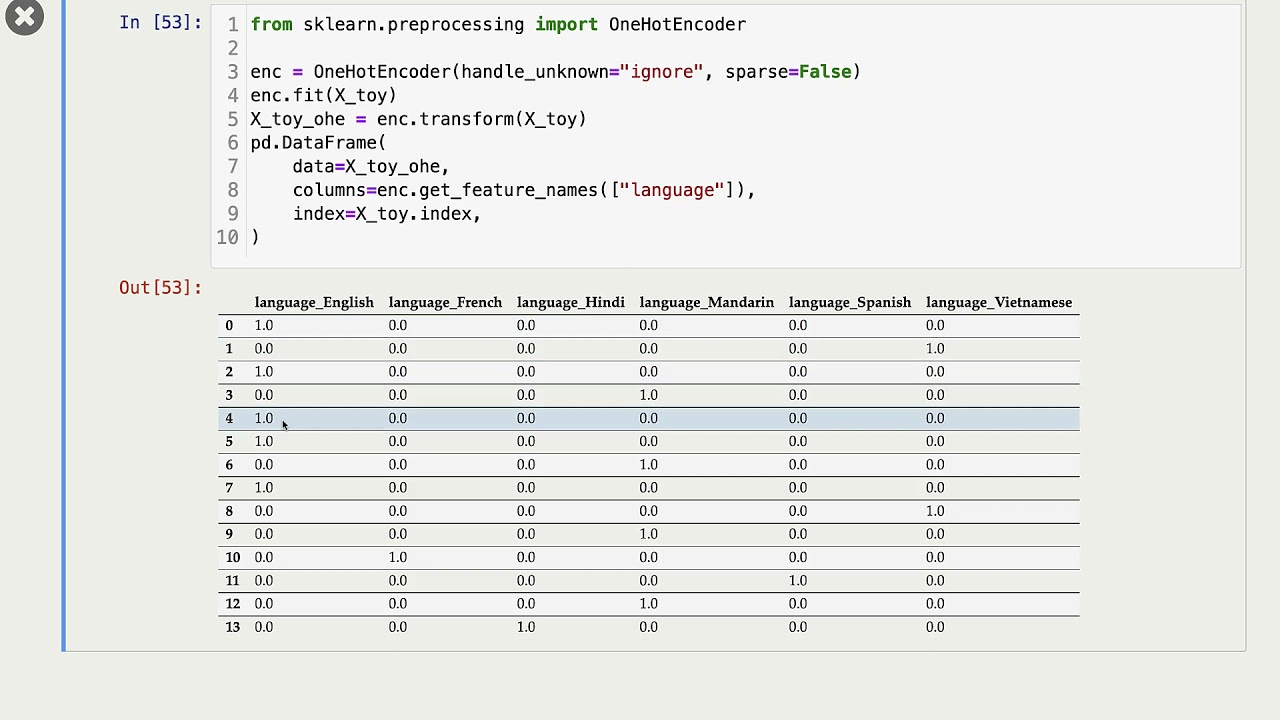Image resolution: width=1280 pixels, height=720 pixels.
Task: Click row 12 language_Mandarin value 1.0
Action: 649,604
